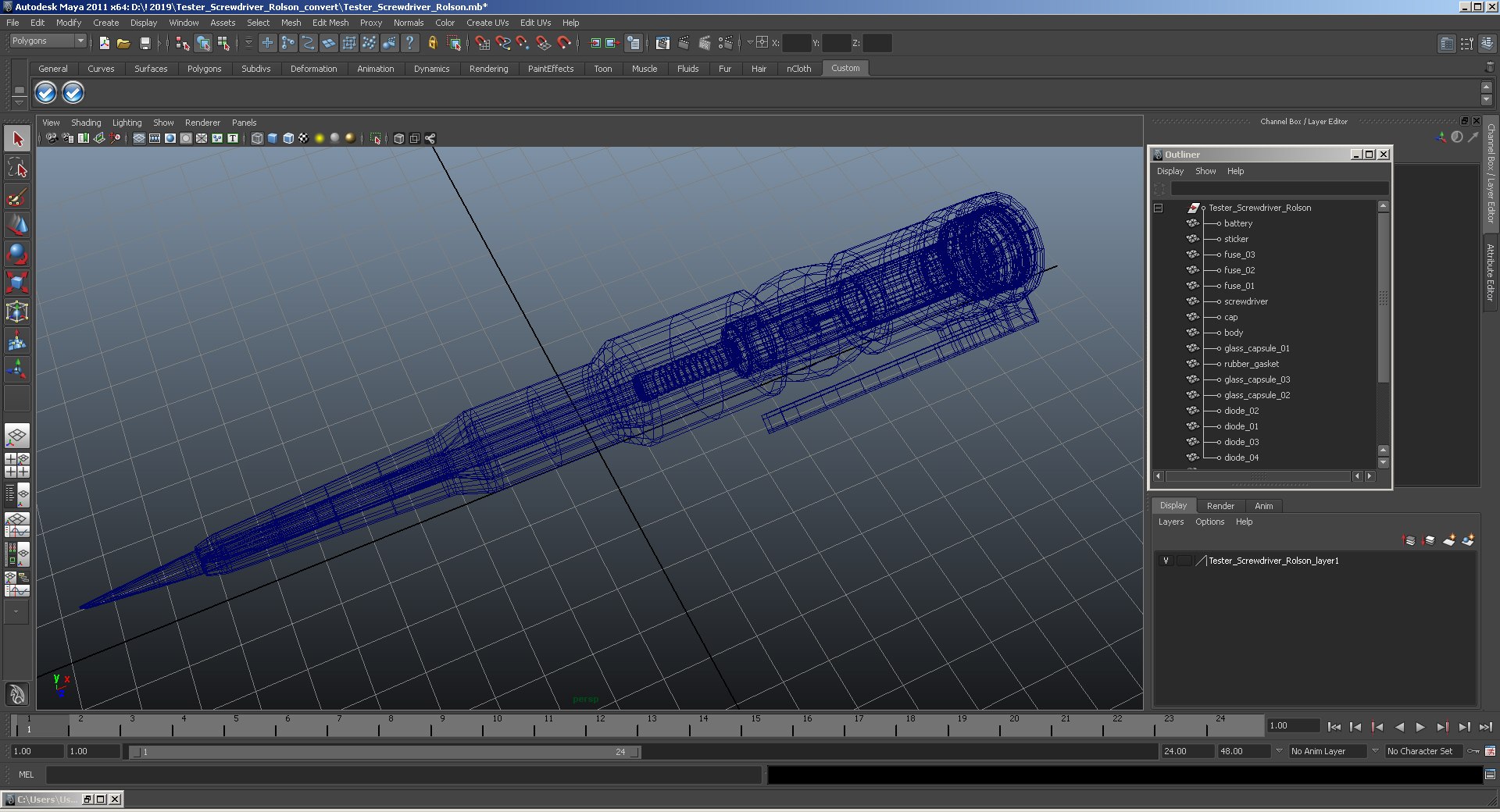
Task: Switch to the four view layout
Action: [17, 465]
